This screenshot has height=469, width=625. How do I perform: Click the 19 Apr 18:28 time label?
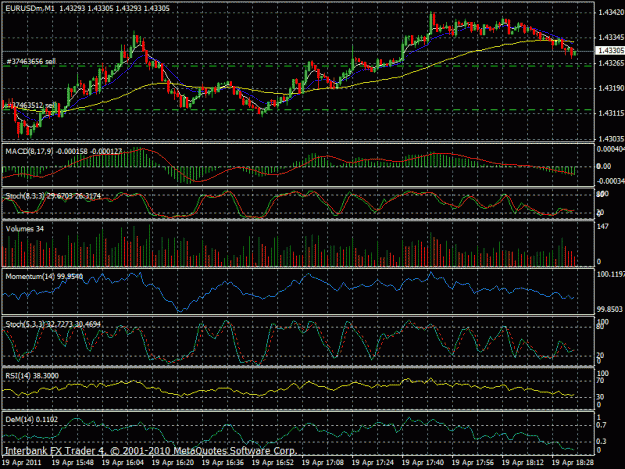[x=573, y=463]
